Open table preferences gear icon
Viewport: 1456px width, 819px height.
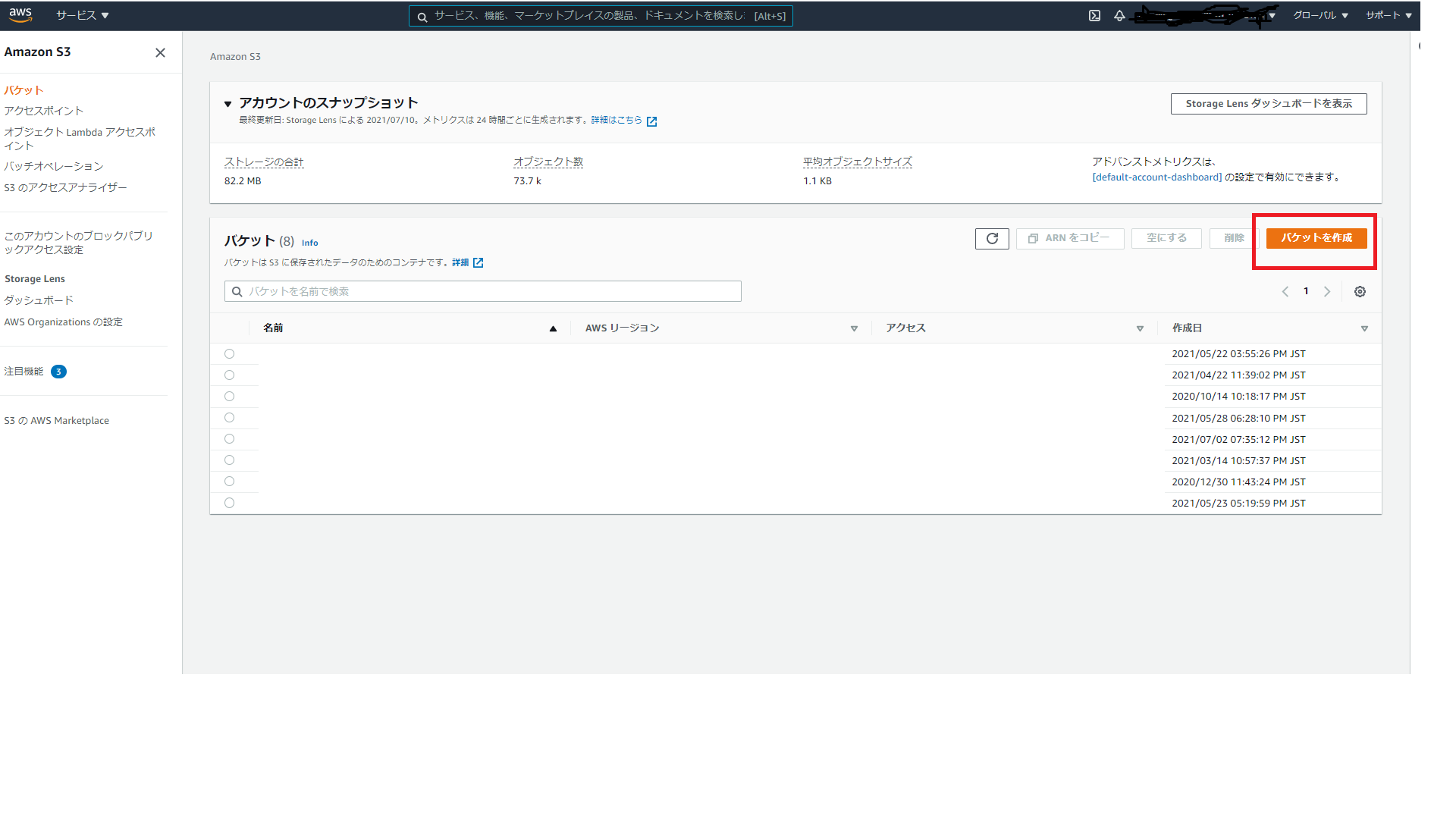tap(1360, 291)
